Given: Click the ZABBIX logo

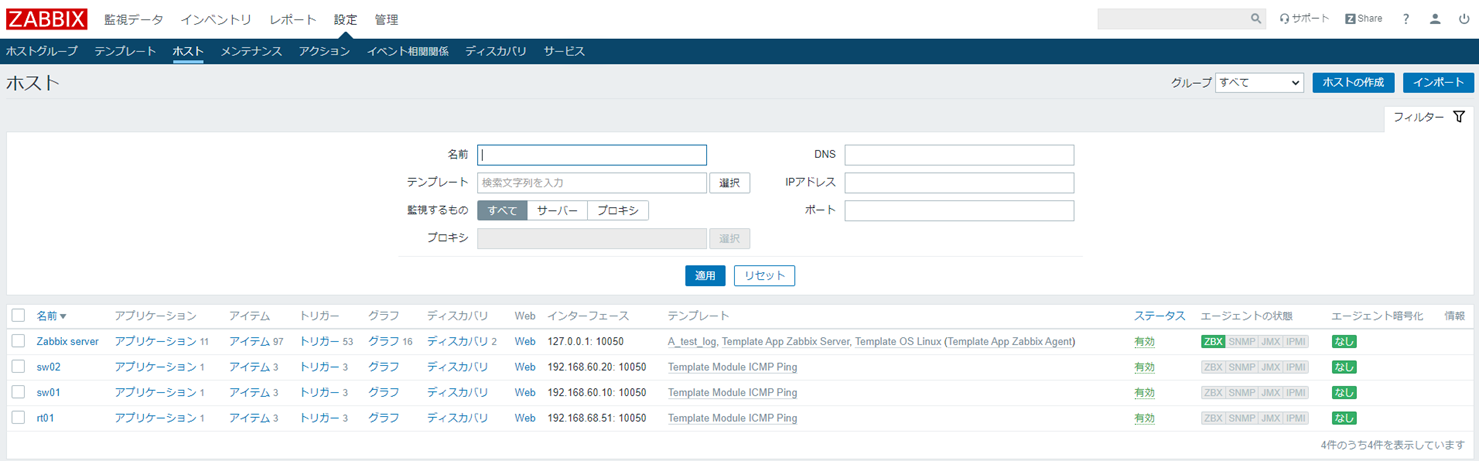Looking at the screenshot, I should pyautogui.click(x=47, y=19).
